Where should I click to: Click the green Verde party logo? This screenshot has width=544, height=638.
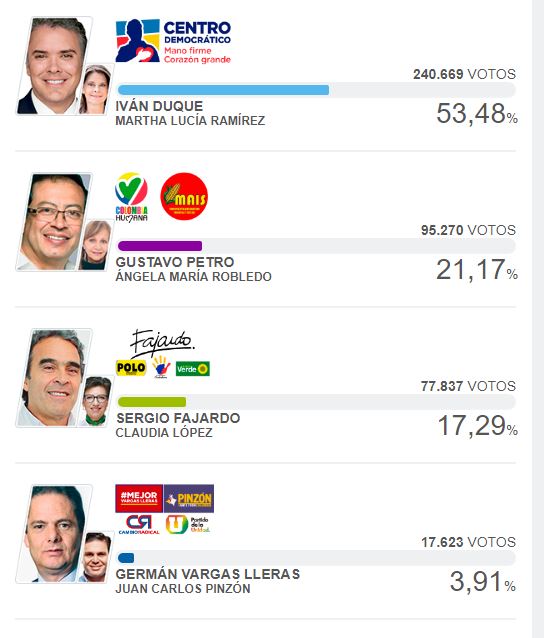pos(193,369)
